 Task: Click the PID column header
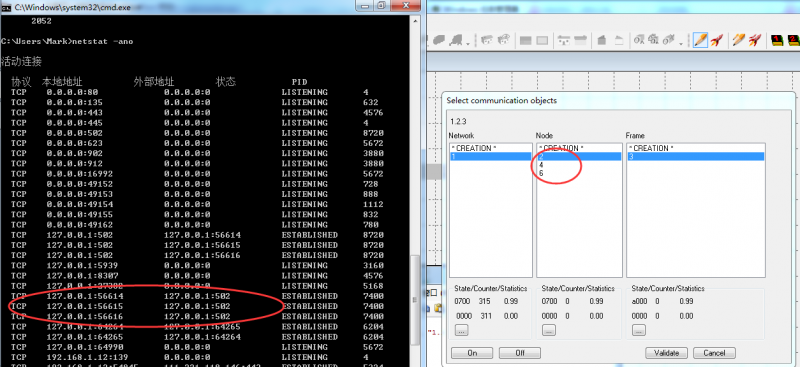coord(299,82)
